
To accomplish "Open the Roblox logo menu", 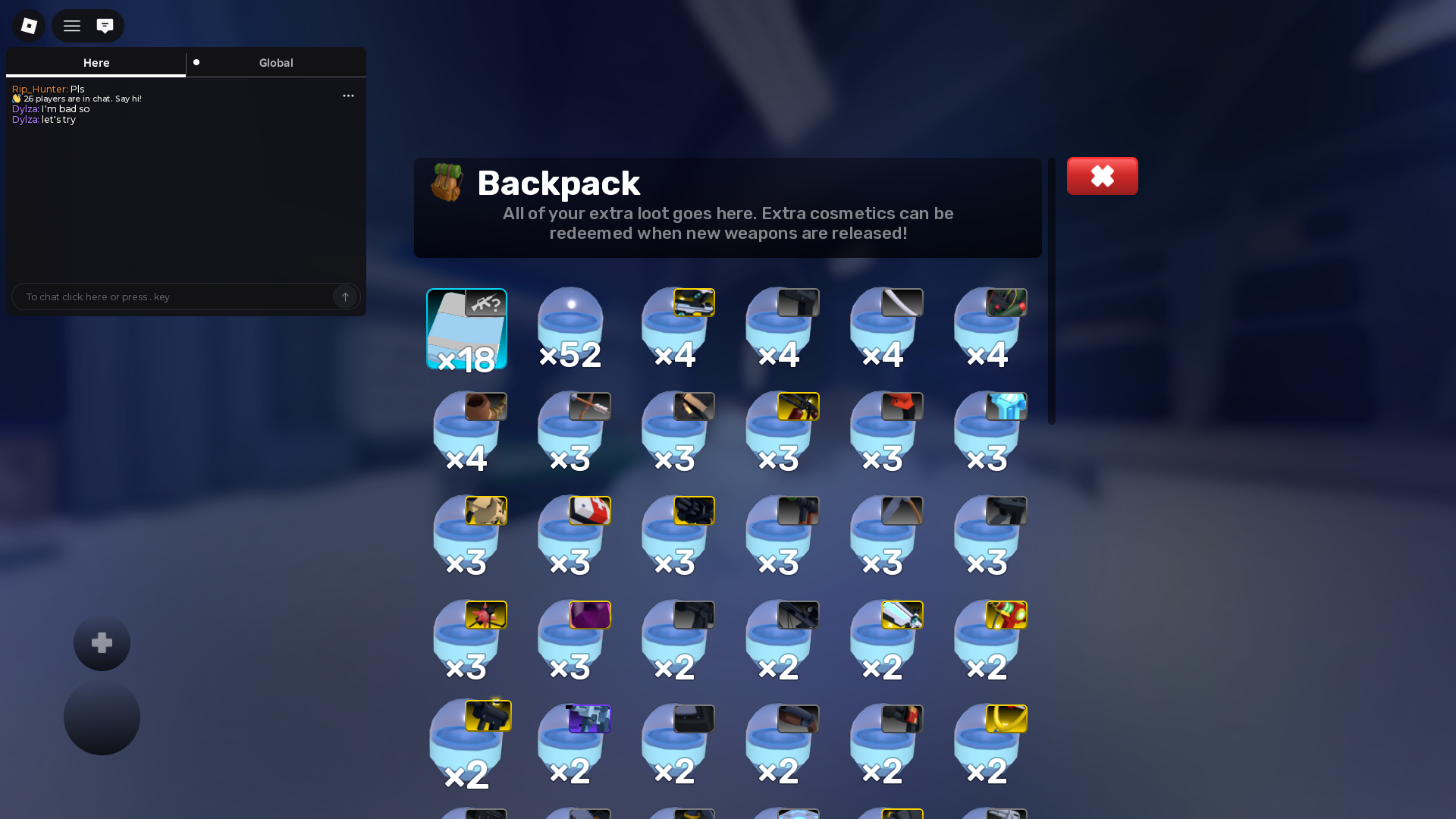I will pos(29,26).
